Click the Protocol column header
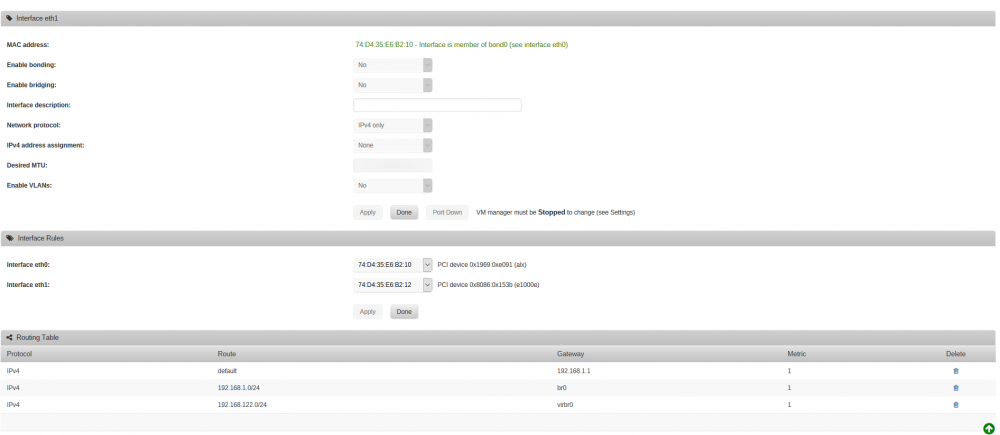 (x=20, y=354)
